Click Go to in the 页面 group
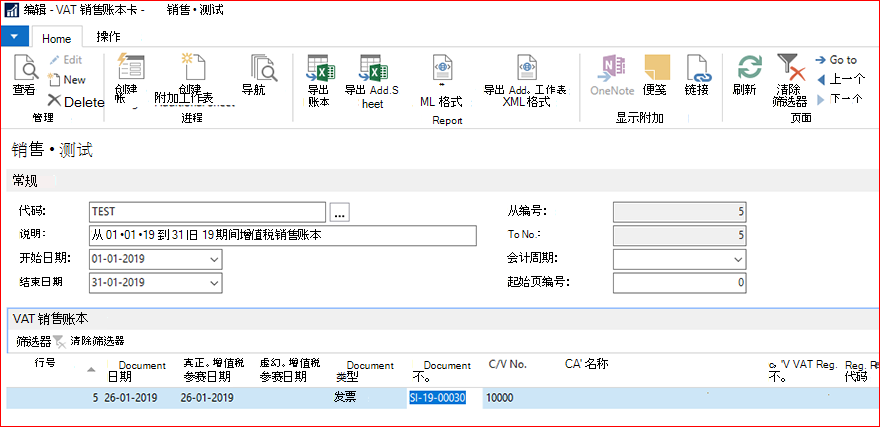This screenshot has height=427, width=880. [836, 60]
